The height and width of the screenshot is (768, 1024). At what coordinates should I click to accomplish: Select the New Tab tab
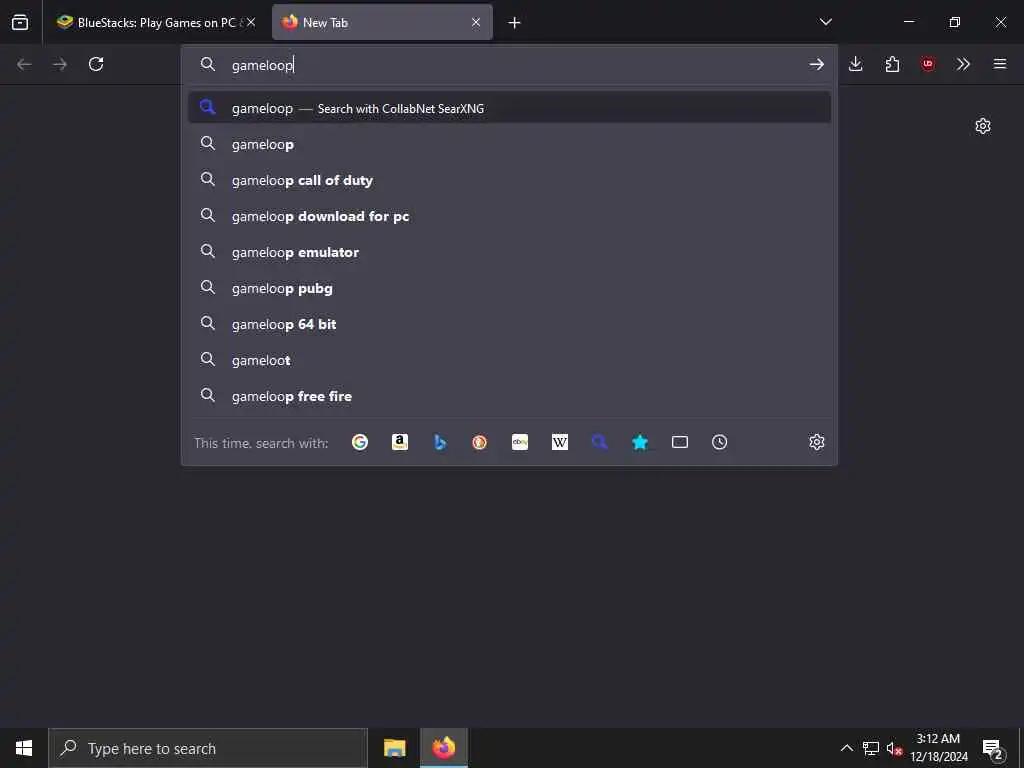[x=382, y=22]
